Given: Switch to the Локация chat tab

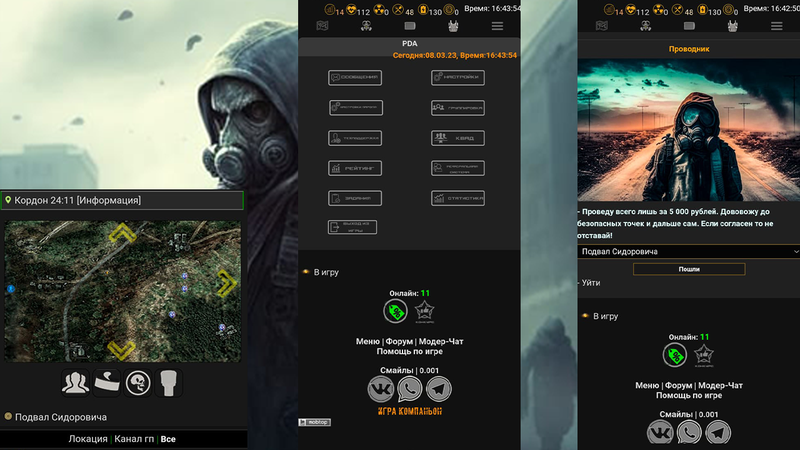Looking at the screenshot, I should coord(88,439).
